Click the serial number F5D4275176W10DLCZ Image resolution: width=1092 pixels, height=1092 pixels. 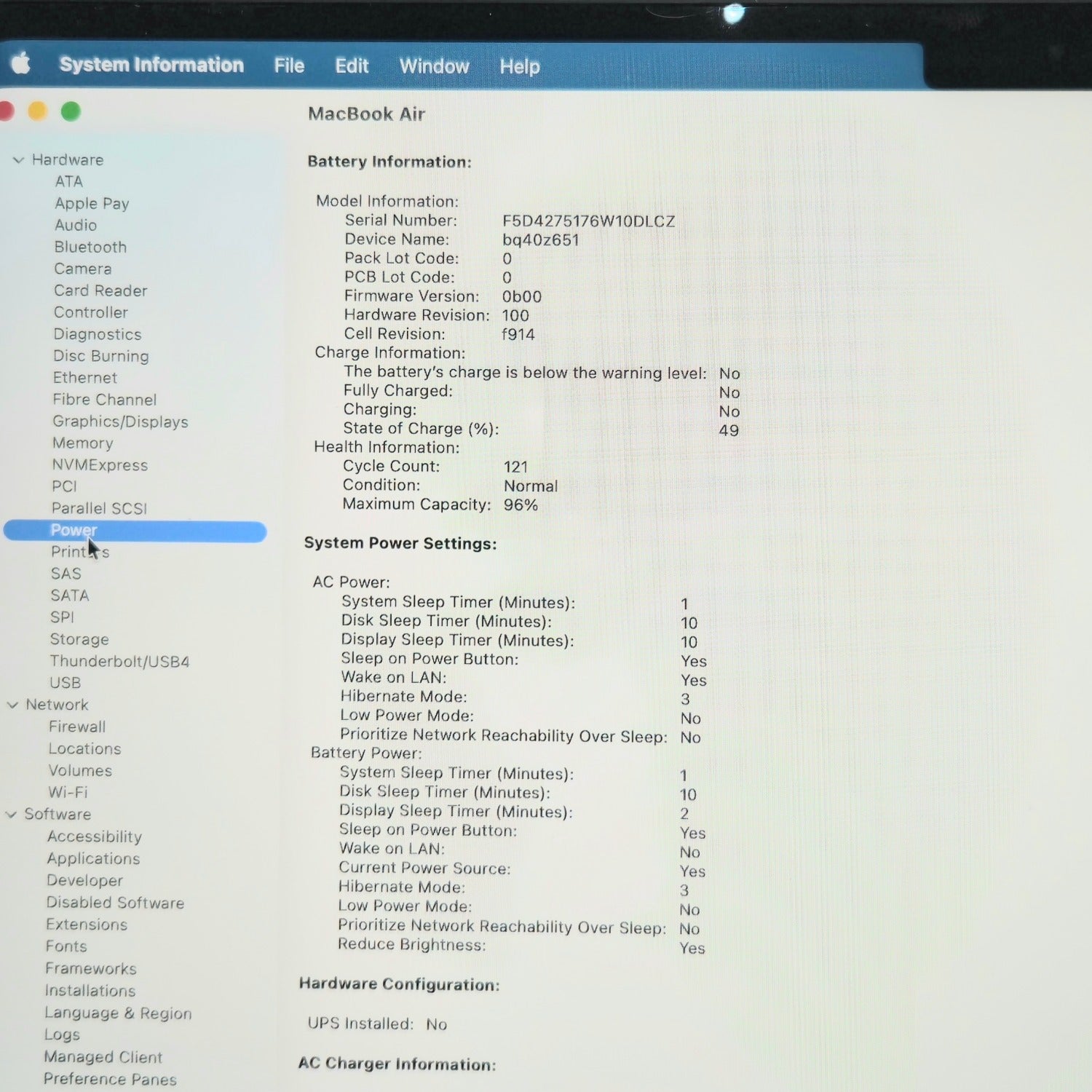(588, 221)
